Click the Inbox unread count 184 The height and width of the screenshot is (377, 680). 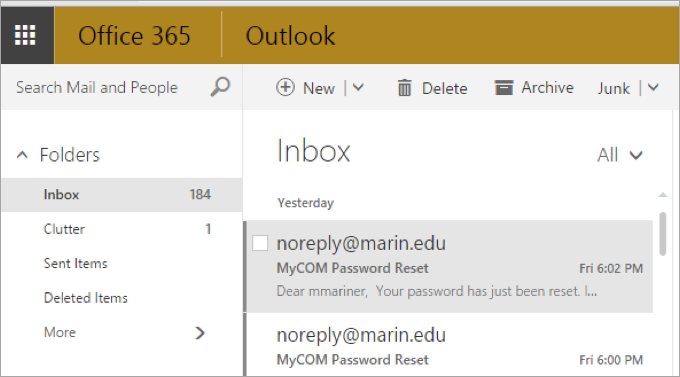coord(200,194)
